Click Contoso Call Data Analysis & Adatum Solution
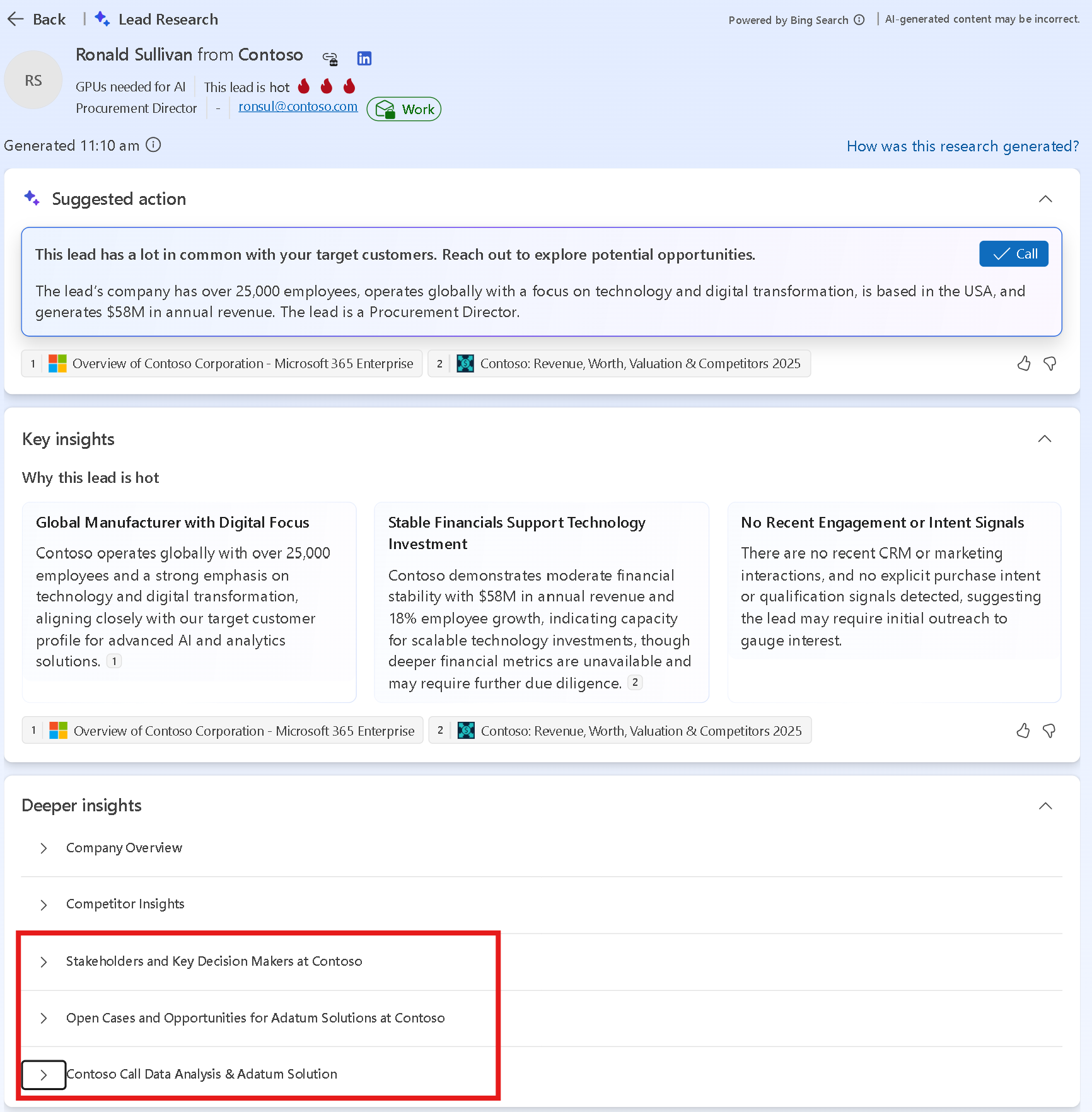Image resolution: width=1092 pixels, height=1112 pixels. (202, 1074)
